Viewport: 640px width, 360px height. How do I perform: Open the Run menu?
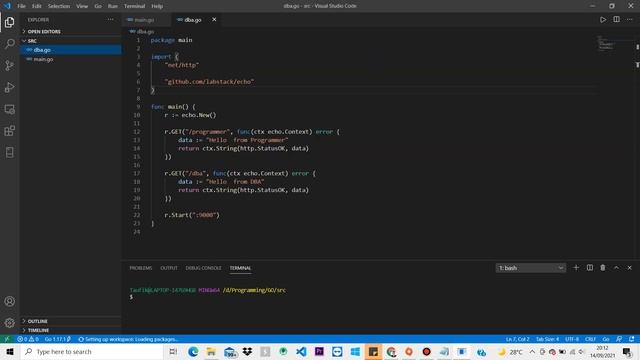[x=113, y=6]
